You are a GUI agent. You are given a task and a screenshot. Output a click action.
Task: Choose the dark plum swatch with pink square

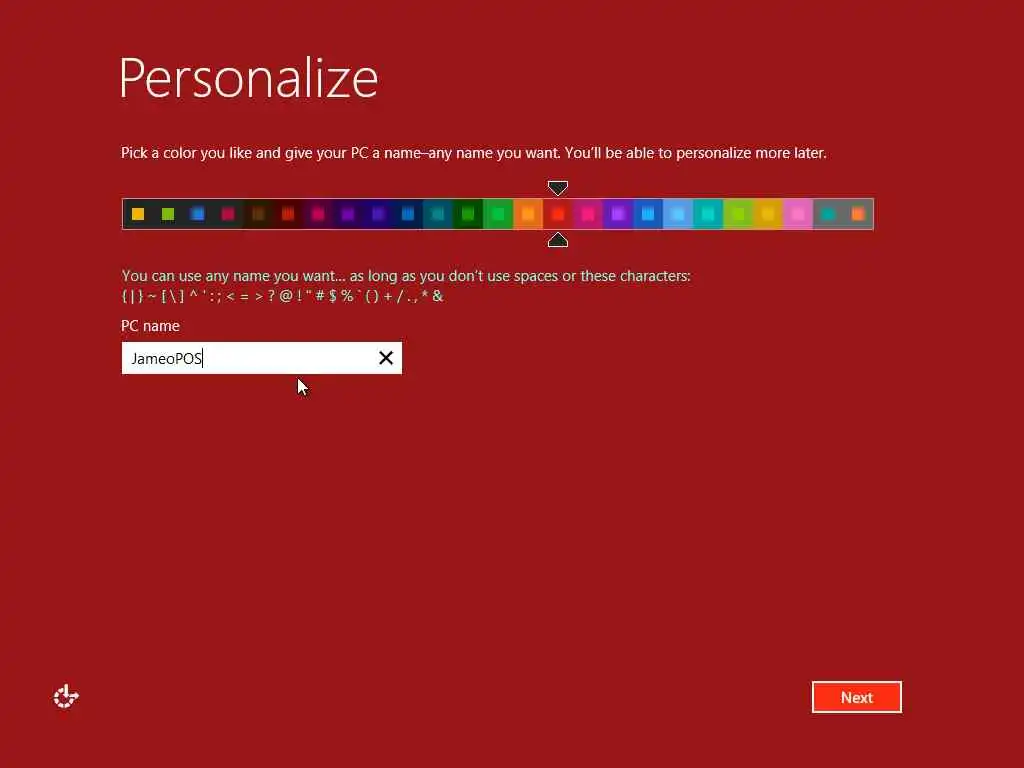[318, 214]
